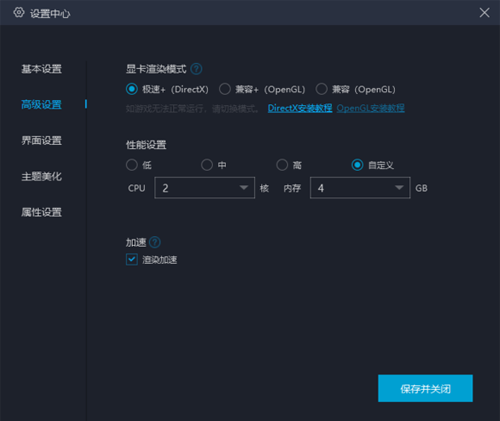Click the 性能设置 section heading
This screenshot has width=500, height=421.
pos(146,145)
